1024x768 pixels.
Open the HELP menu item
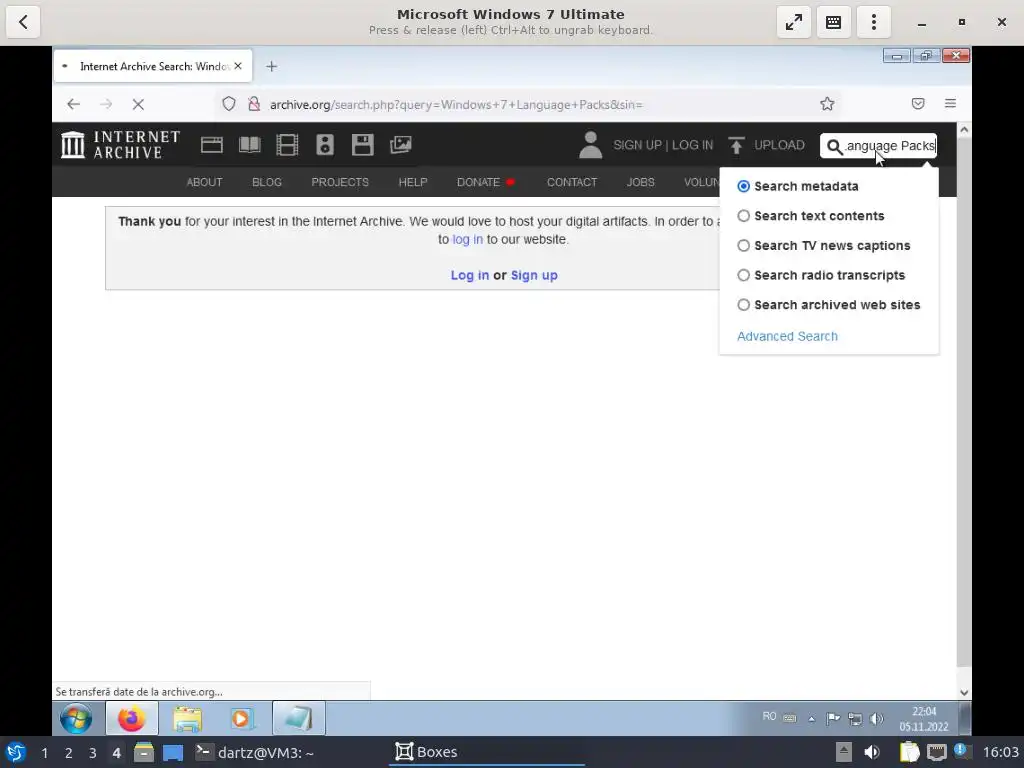413,182
